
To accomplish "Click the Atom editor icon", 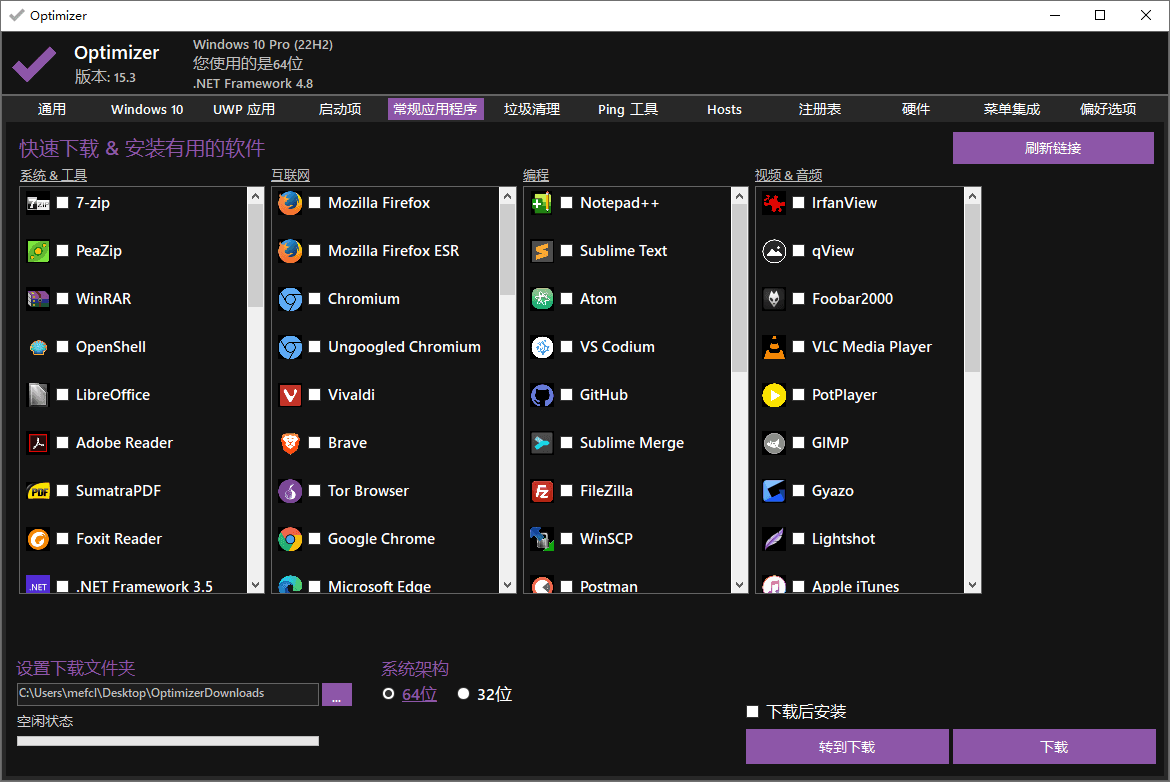I will 542,298.
